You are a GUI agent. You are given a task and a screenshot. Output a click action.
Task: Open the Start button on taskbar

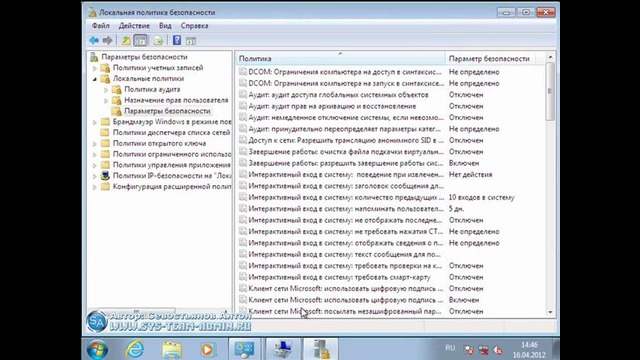(x=98, y=350)
